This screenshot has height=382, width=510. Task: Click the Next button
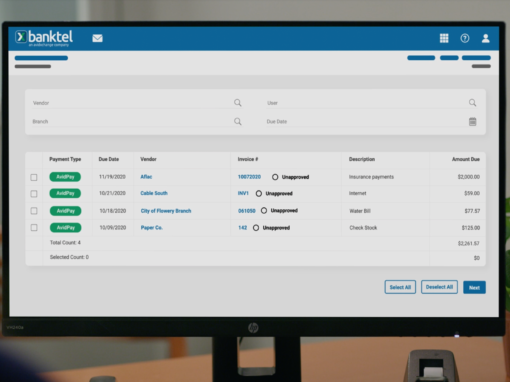pyautogui.click(x=474, y=287)
